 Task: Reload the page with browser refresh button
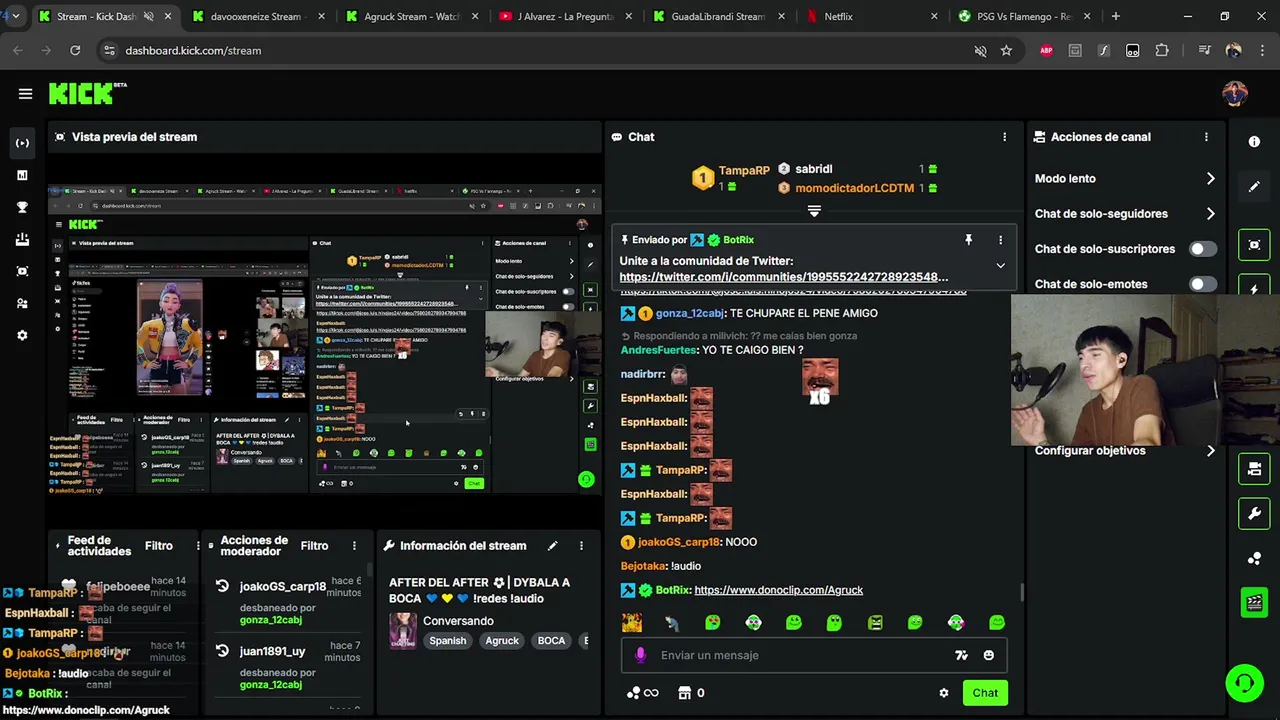pyautogui.click(x=75, y=50)
